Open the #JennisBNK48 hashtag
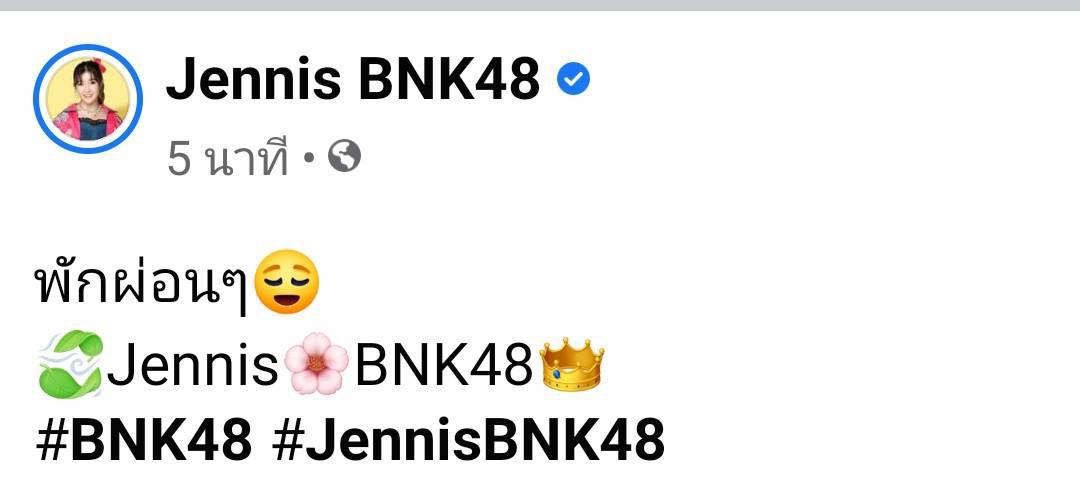Screen dimensions: 1080x487 (468, 439)
